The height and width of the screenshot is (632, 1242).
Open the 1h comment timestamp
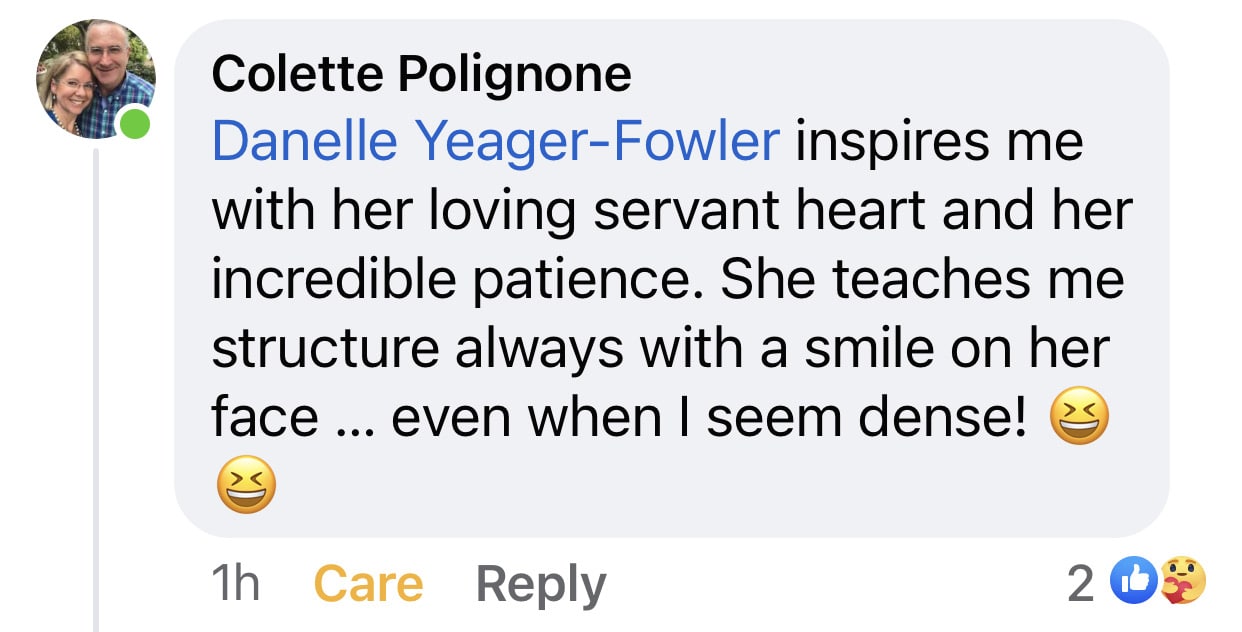pyautogui.click(x=235, y=584)
